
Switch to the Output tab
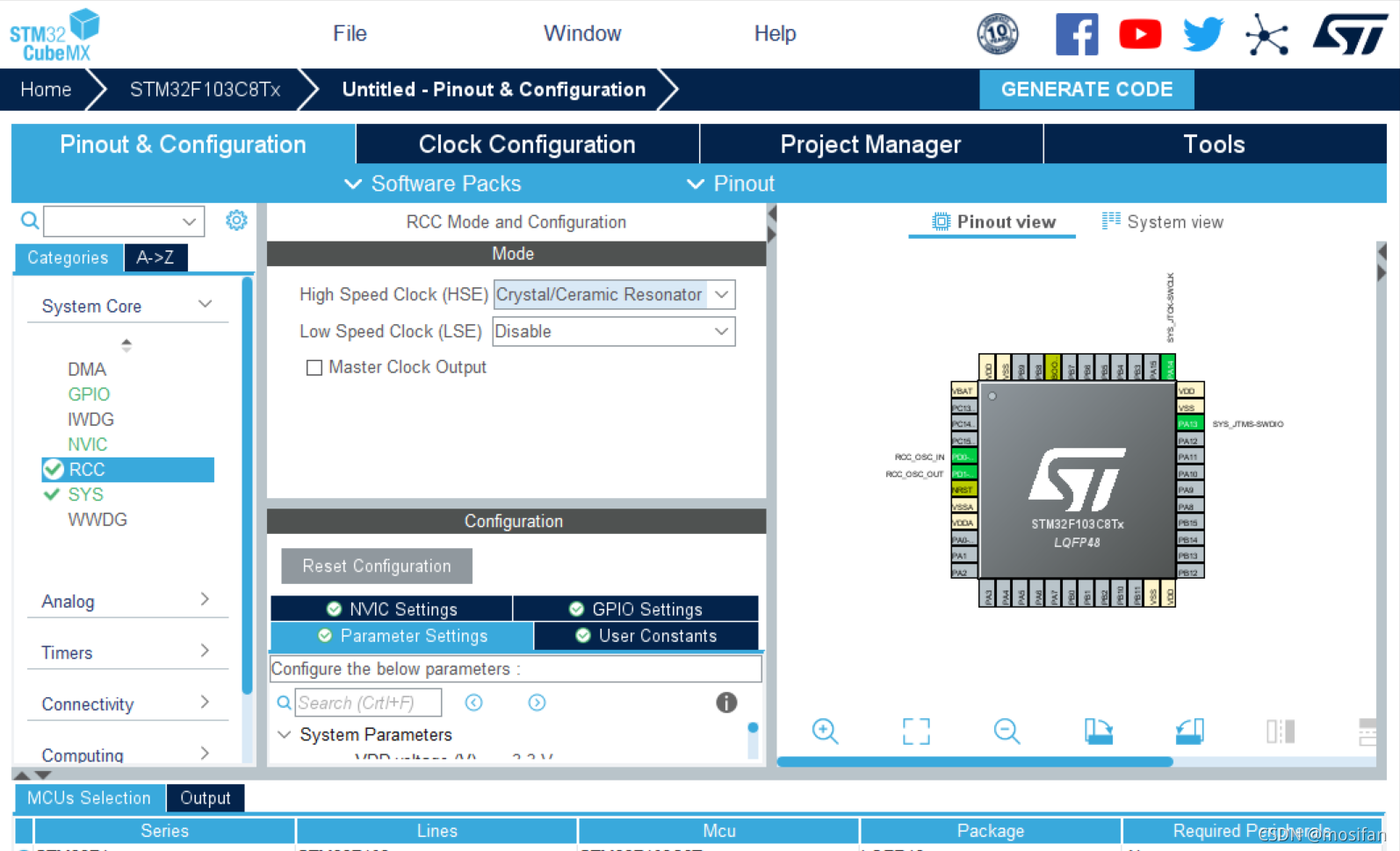(x=206, y=797)
